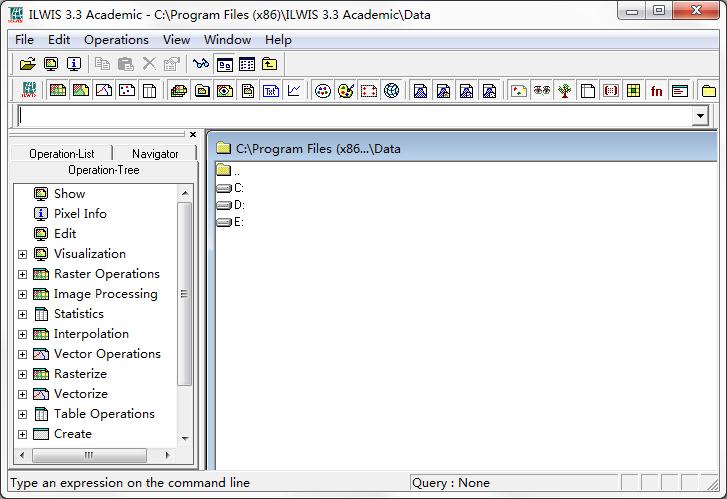Select Pixel Info in the Operation-Tree
Image resolution: width=727 pixels, height=499 pixels.
[x=80, y=214]
